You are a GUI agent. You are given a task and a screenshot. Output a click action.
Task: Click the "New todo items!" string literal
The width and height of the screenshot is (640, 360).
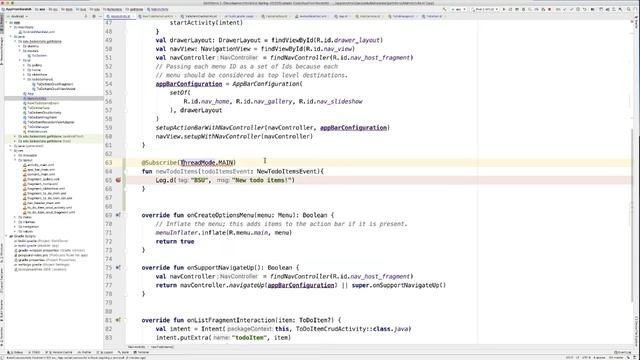click(x=263, y=180)
